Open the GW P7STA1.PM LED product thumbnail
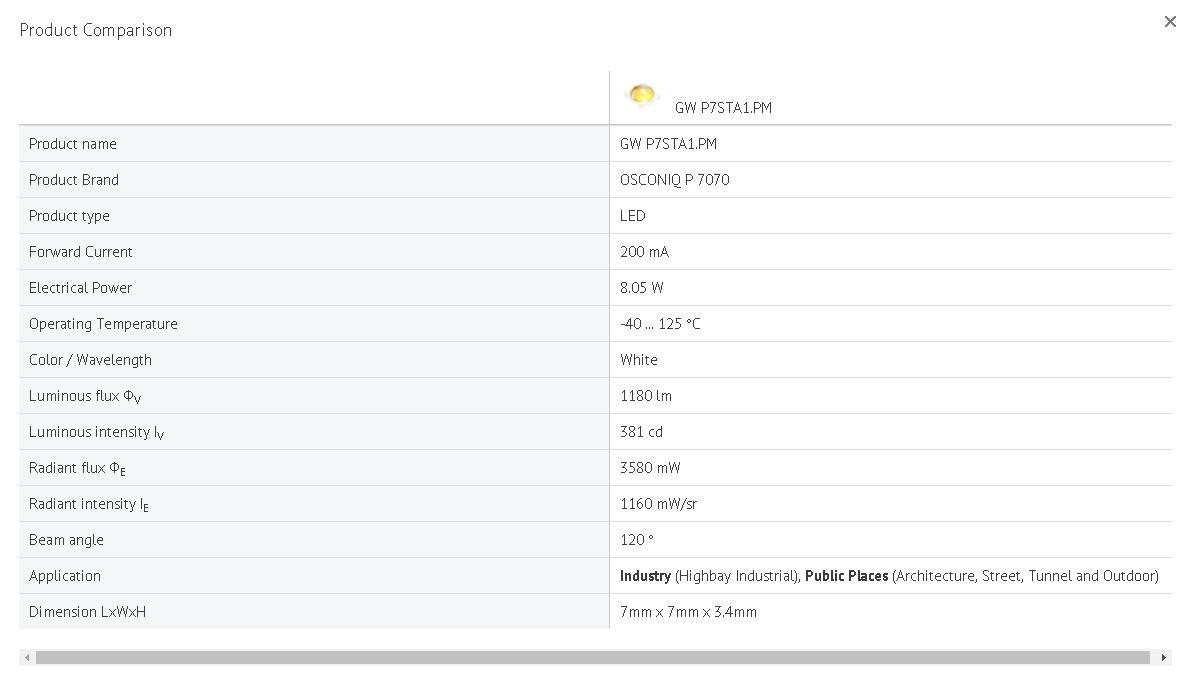 click(642, 95)
